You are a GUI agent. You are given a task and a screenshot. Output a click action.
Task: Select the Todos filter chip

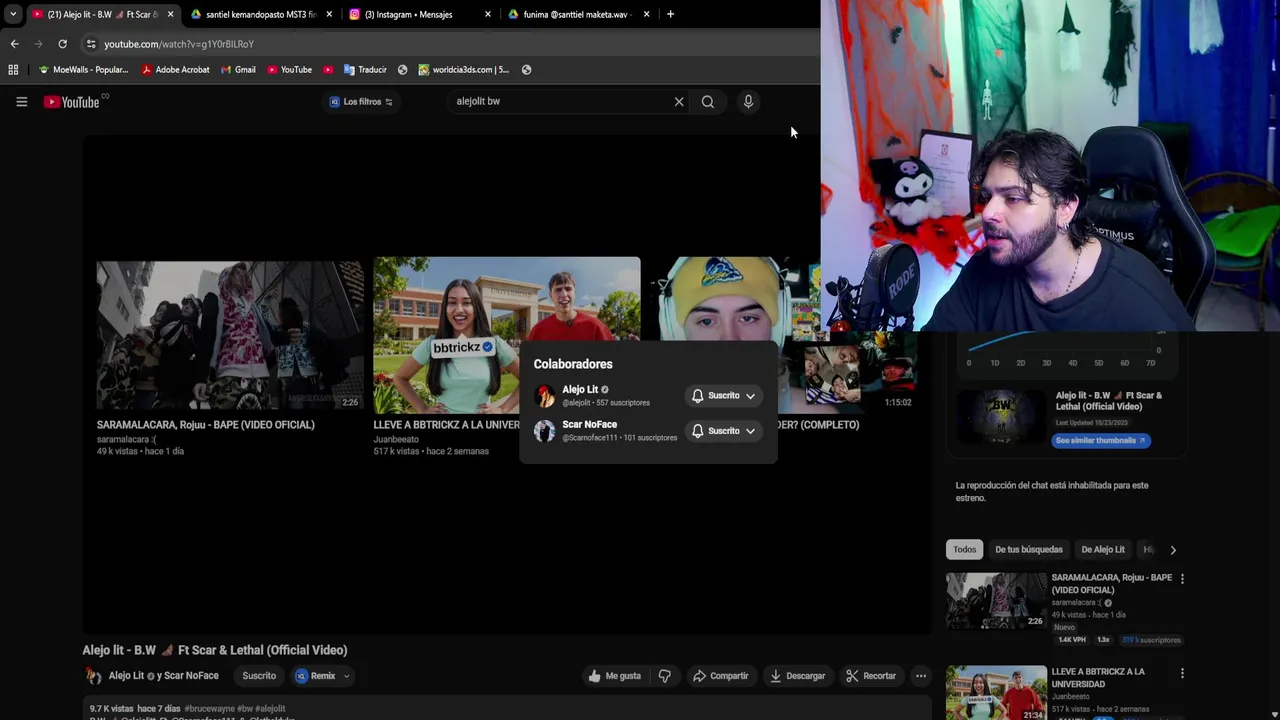(964, 549)
